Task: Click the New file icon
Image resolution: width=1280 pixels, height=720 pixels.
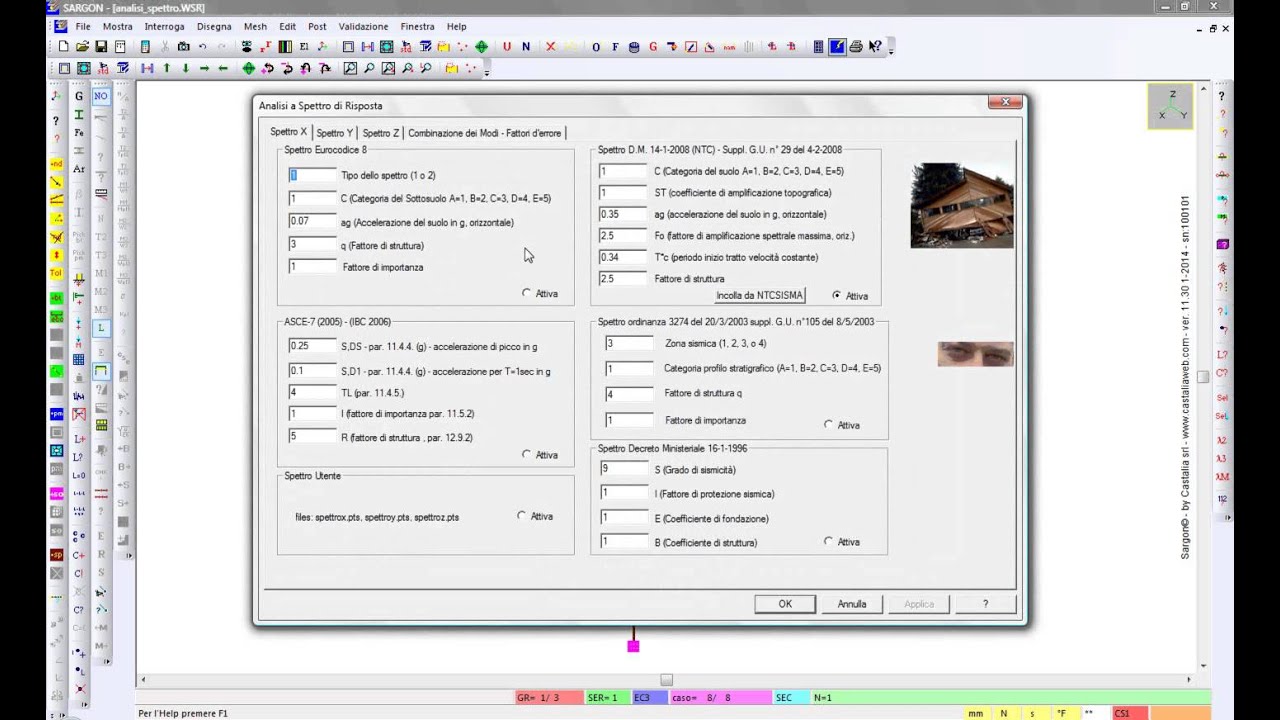Action: 64,47
